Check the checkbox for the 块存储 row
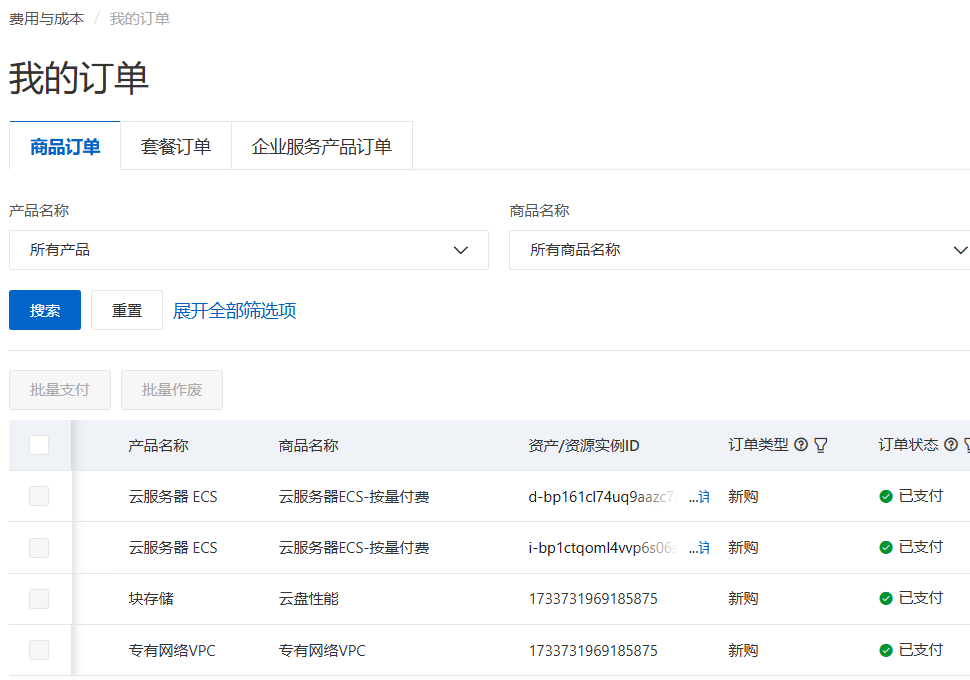The height and width of the screenshot is (680, 970). coord(39,599)
